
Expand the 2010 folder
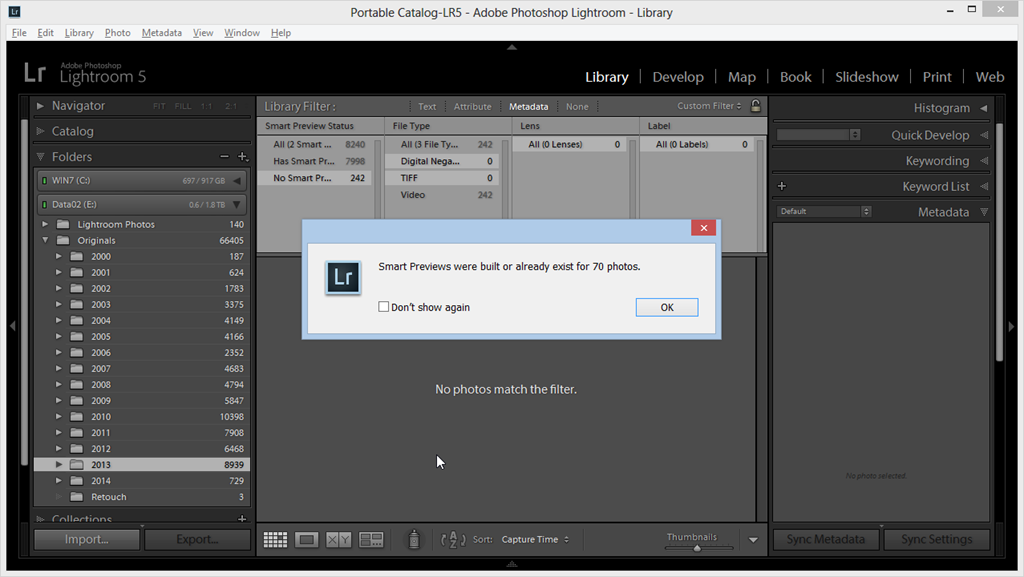coord(59,416)
